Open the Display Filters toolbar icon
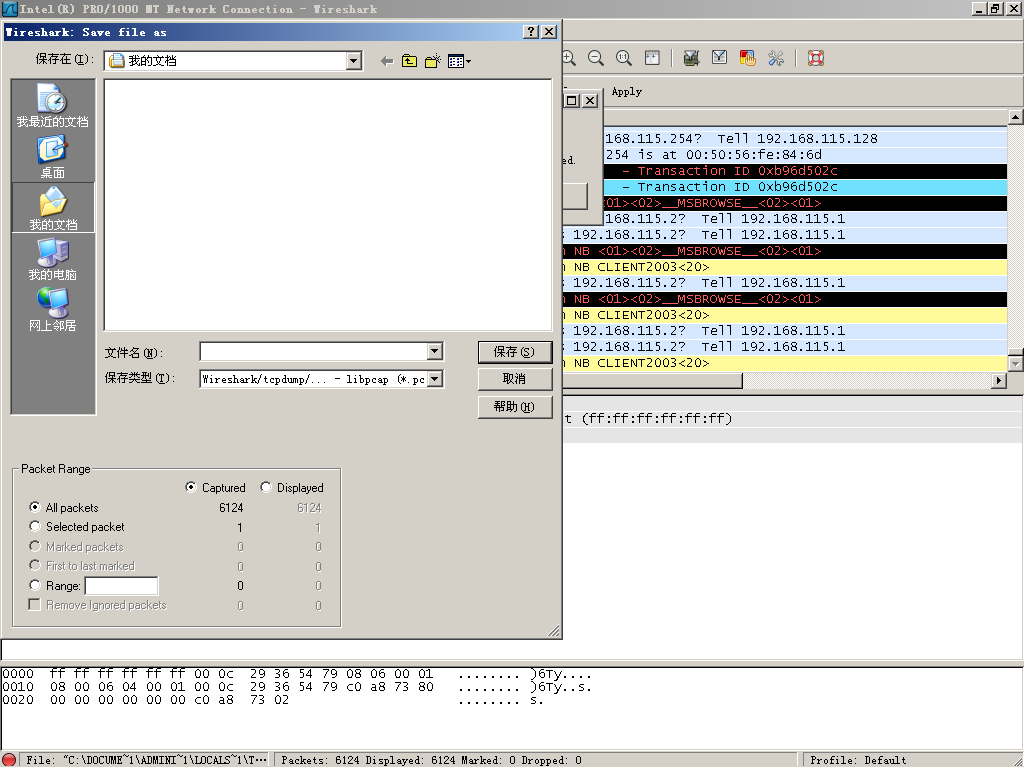The image size is (1024, 768). [x=719, y=58]
